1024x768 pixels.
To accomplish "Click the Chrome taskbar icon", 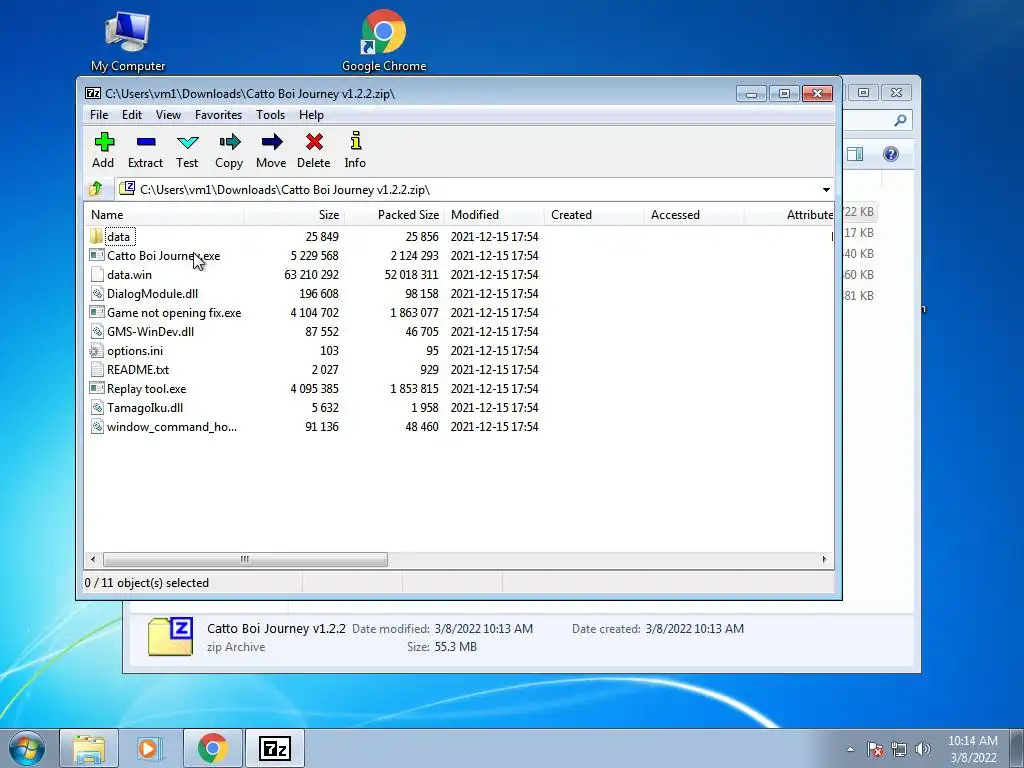I will click(212, 748).
